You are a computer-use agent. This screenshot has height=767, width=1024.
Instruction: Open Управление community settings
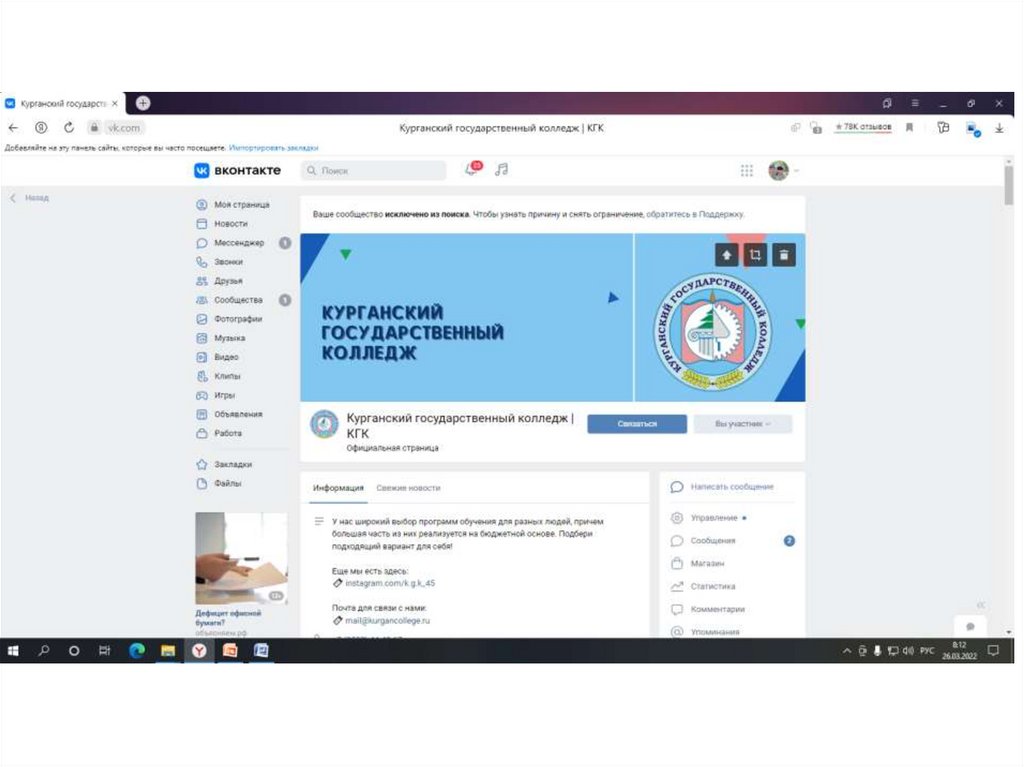(709, 518)
